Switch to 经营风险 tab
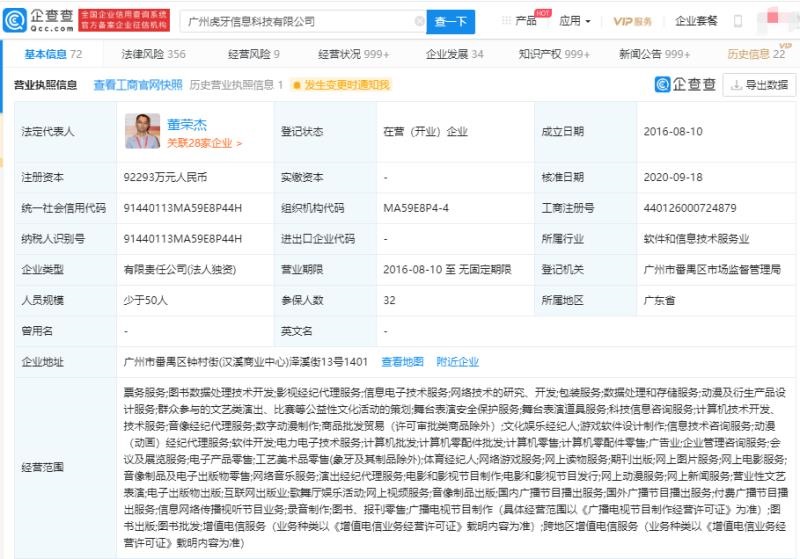The image size is (800, 559). pyautogui.click(x=254, y=54)
